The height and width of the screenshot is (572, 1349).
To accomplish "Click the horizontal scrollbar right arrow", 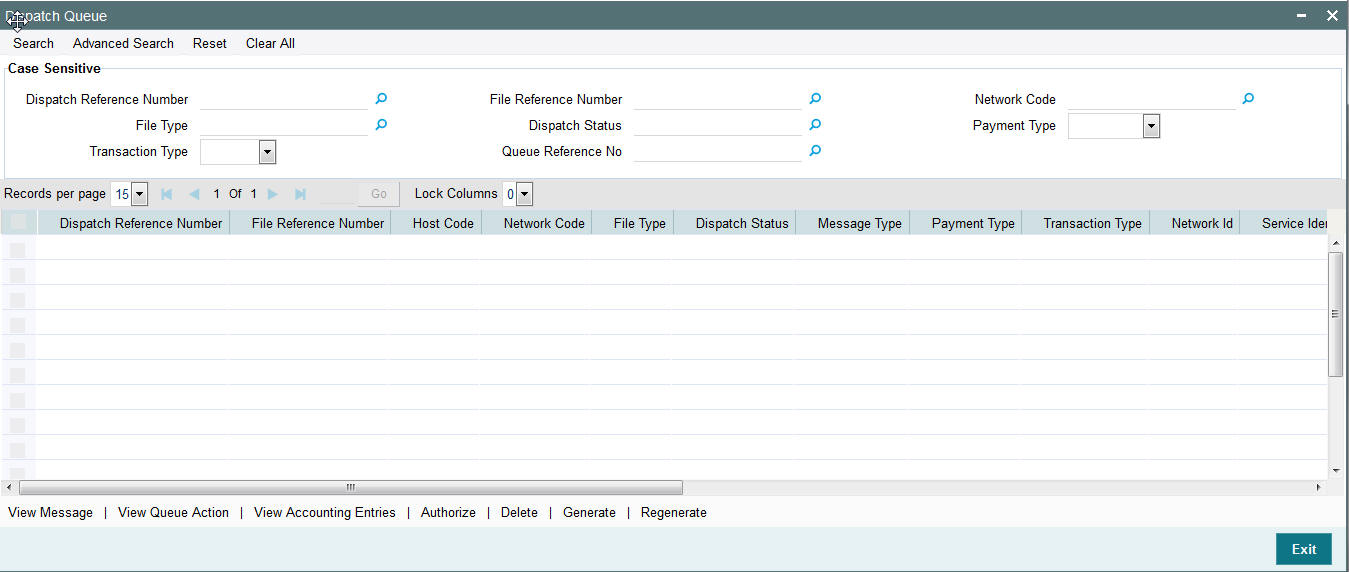I will (x=1318, y=487).
